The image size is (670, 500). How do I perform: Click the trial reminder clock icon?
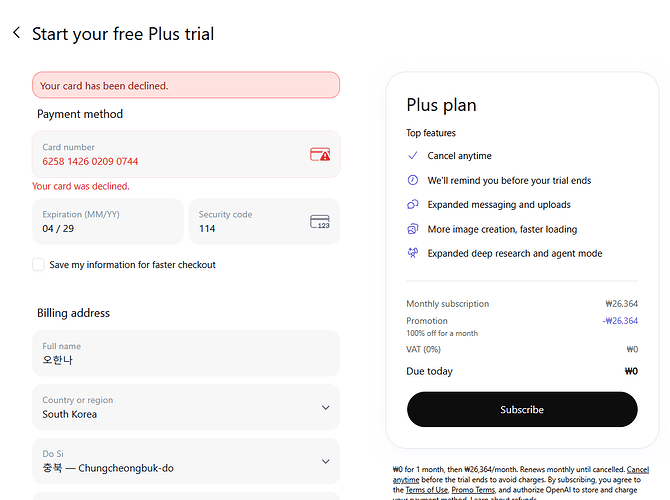click(413, 180)
